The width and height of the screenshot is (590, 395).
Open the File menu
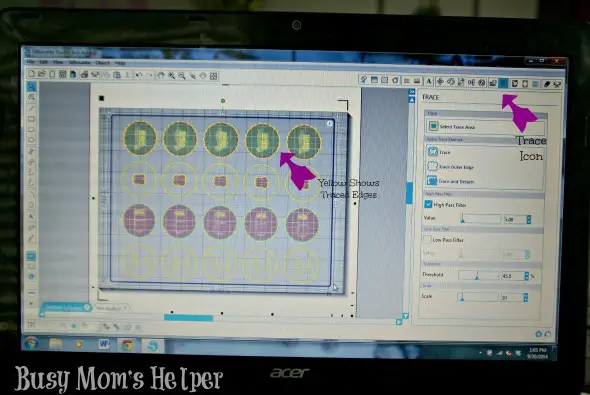tap(31, 62)
